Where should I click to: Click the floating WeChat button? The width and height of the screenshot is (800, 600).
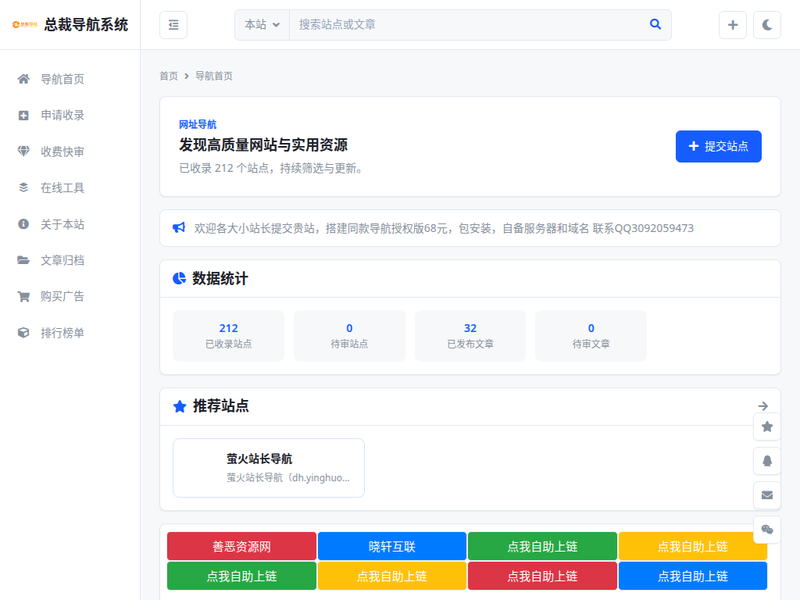tap(767, 530)
